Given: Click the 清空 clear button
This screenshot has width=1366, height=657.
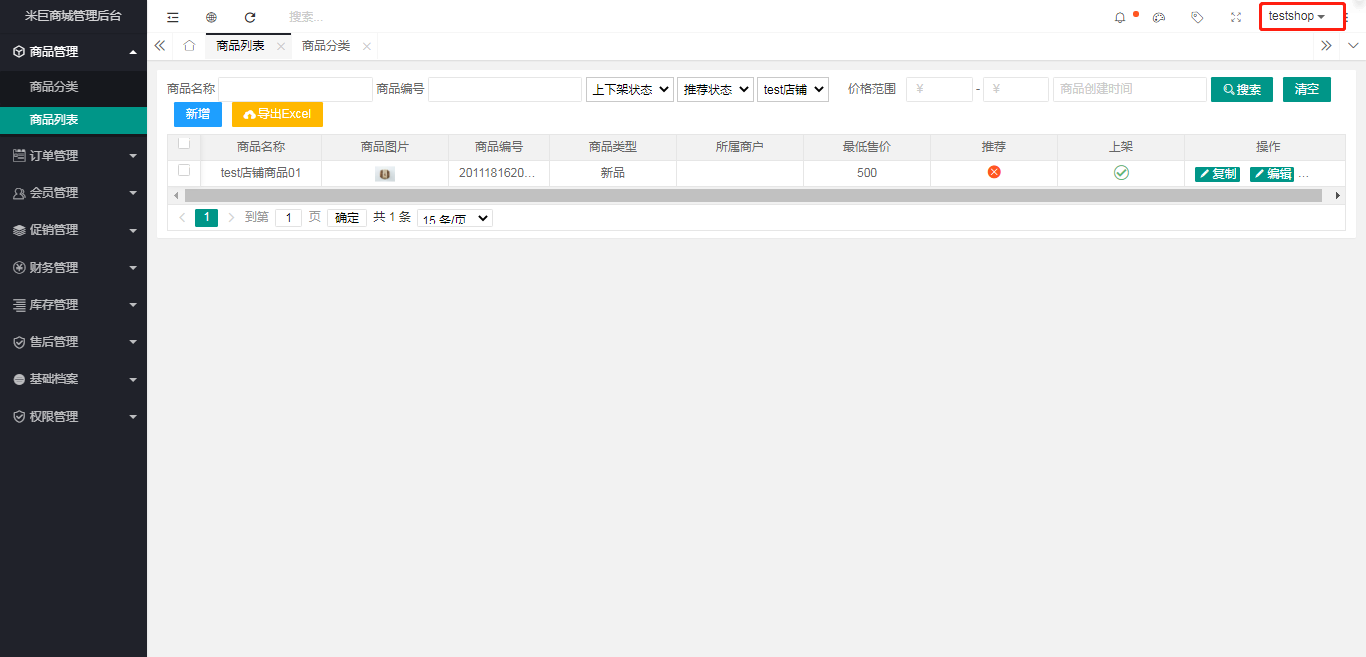Looking at the screenshot, I should [x=1307, y=89].
